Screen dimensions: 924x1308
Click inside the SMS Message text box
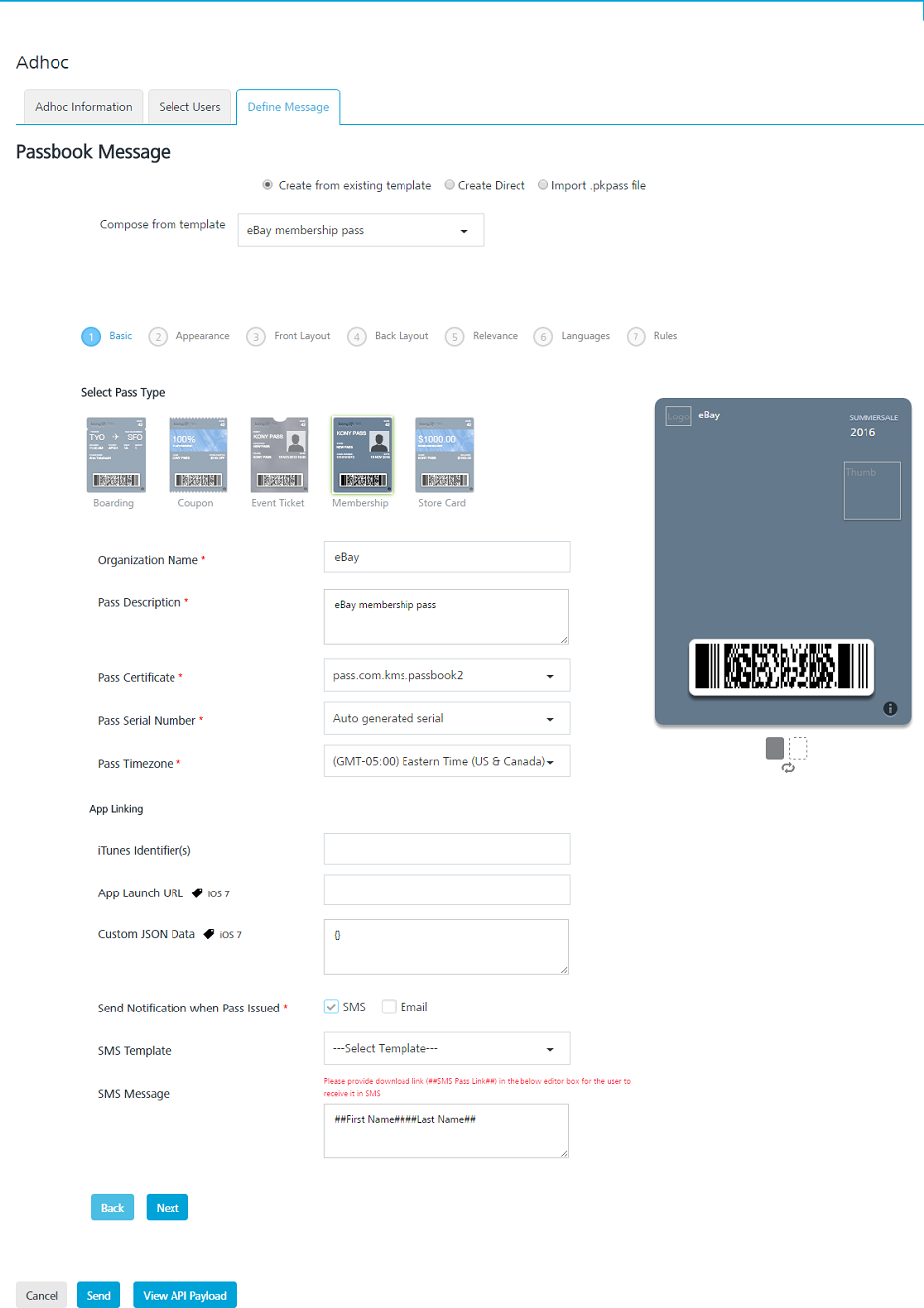(445, 1130)
